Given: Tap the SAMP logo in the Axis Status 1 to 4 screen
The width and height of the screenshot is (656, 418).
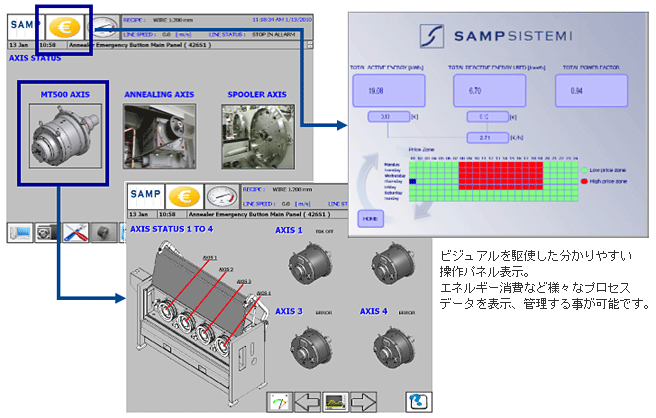Looking at the screenshot, I should [x=146, y=196].
